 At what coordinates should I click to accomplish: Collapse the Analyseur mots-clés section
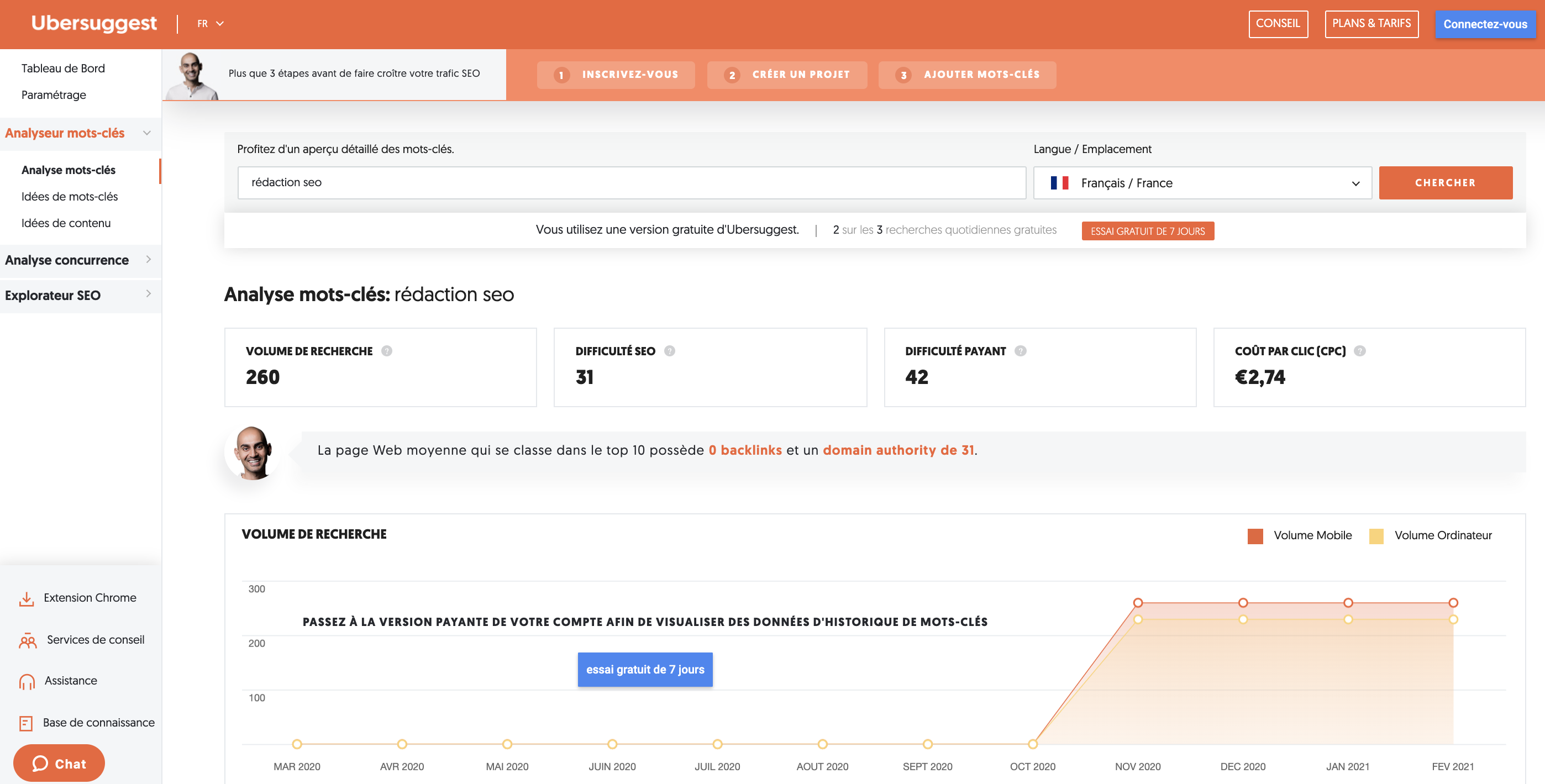pyautogui.click(x=80, y=133)
